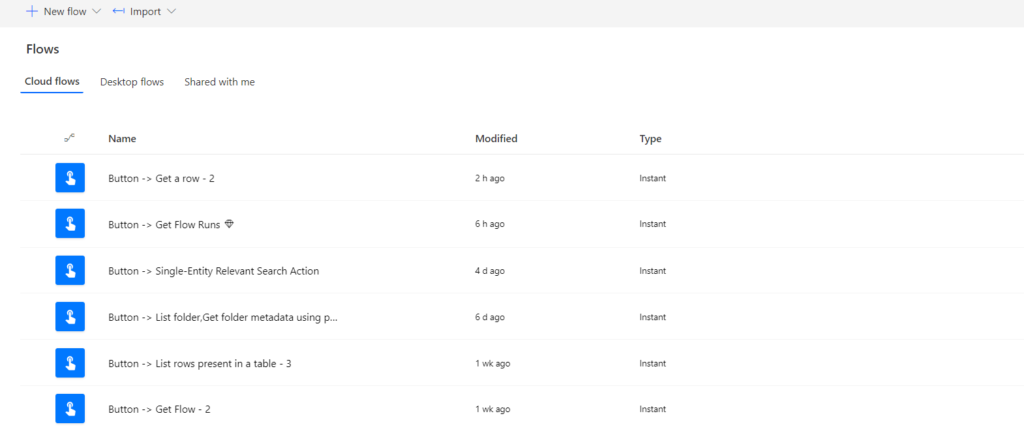Expand the Import dropdown chevron
1024x431 pixels.
(x=172, y=12)
